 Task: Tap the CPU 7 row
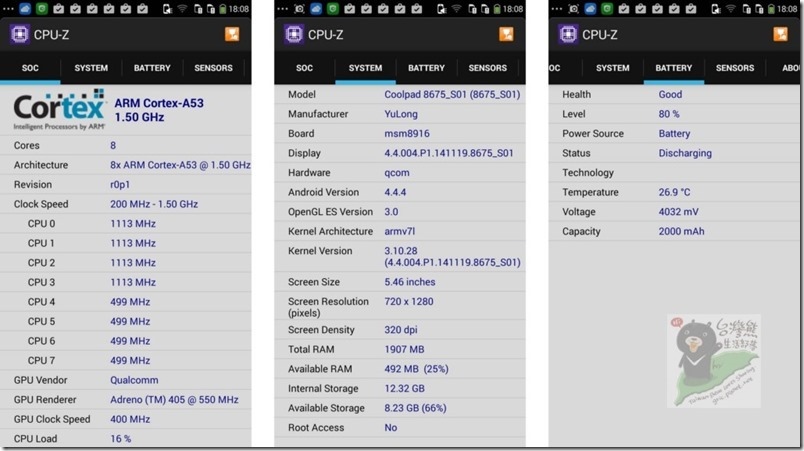[126, 360]
